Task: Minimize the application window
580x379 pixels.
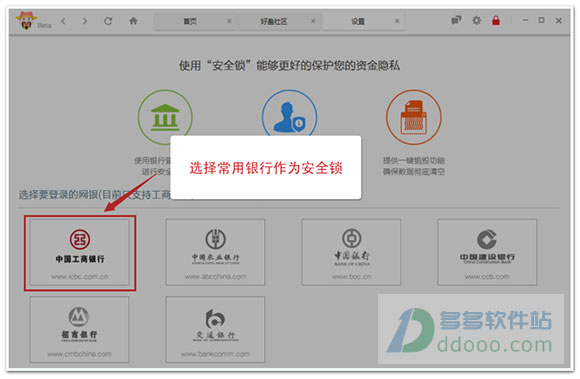Action: [x=525, y=20]
